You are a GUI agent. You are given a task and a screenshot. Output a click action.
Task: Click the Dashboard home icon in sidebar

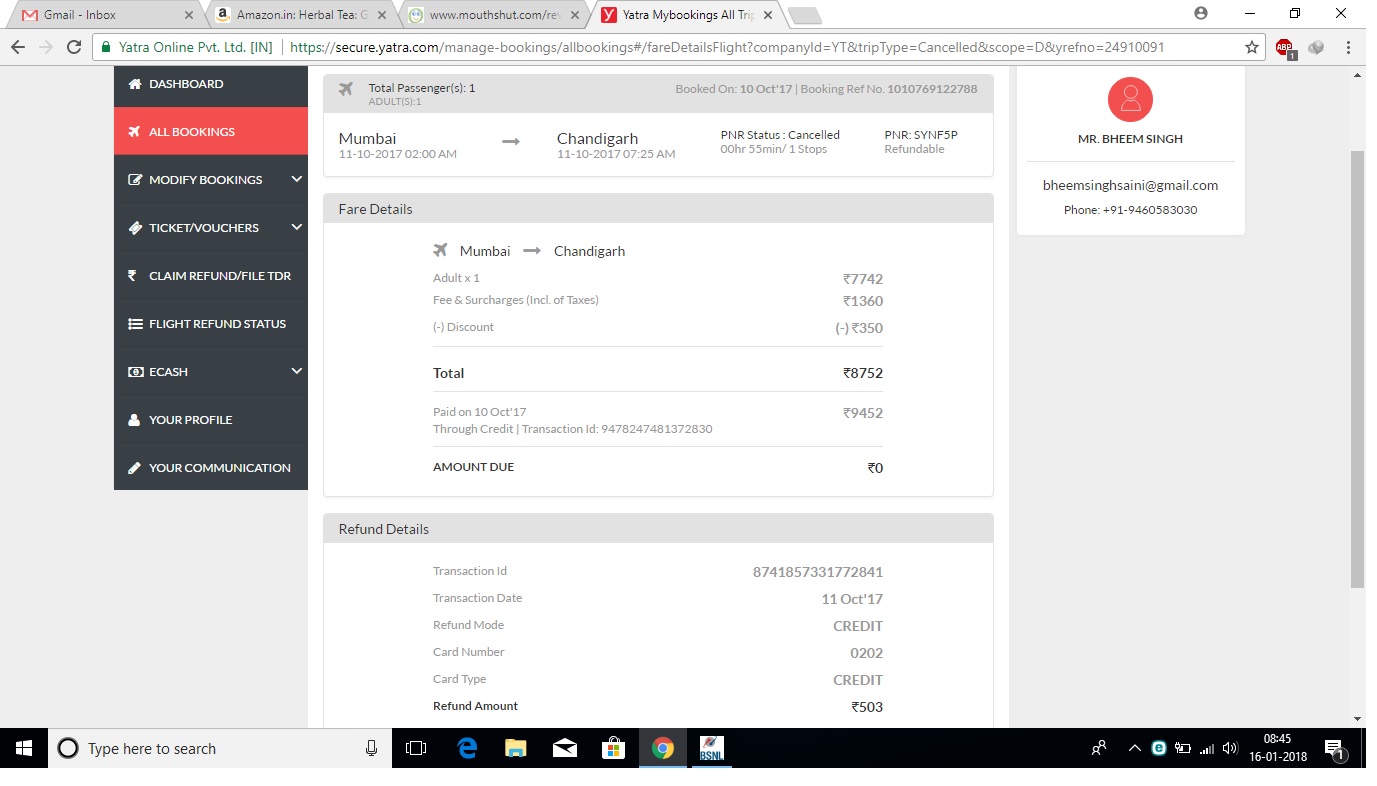click(x=134, y=84)
